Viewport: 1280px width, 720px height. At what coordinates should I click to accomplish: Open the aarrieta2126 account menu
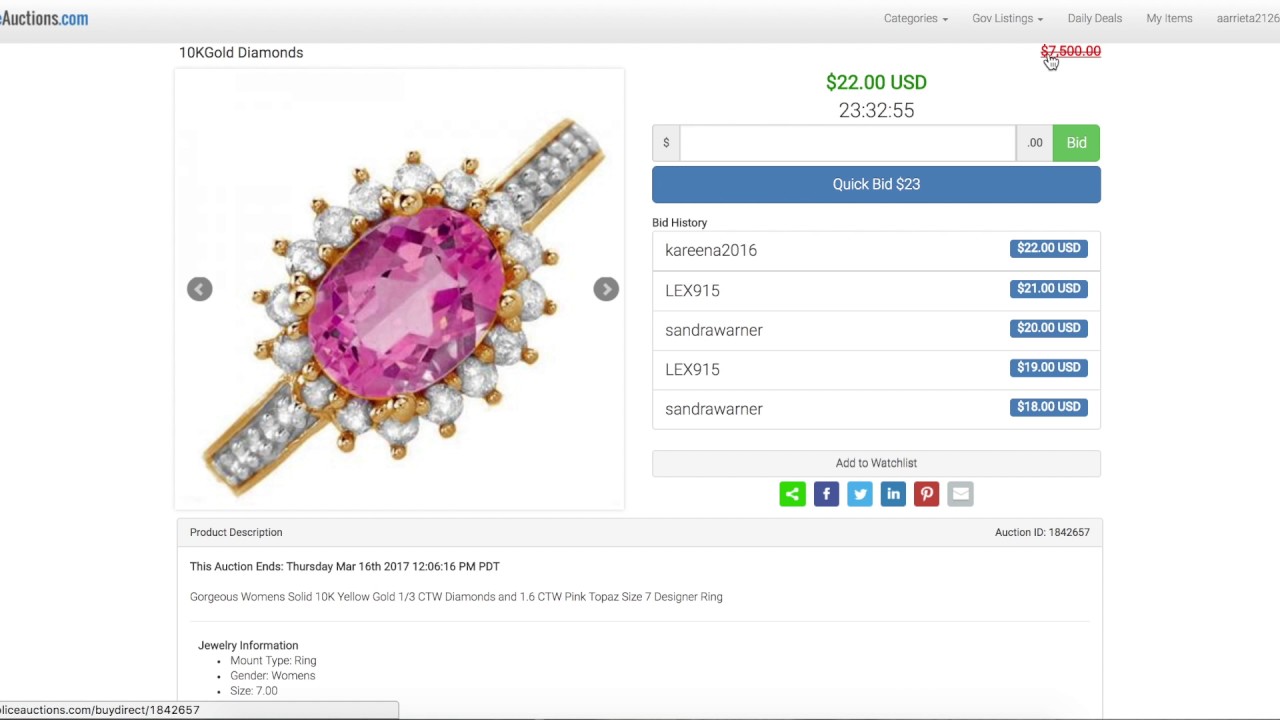[1247, 18]
